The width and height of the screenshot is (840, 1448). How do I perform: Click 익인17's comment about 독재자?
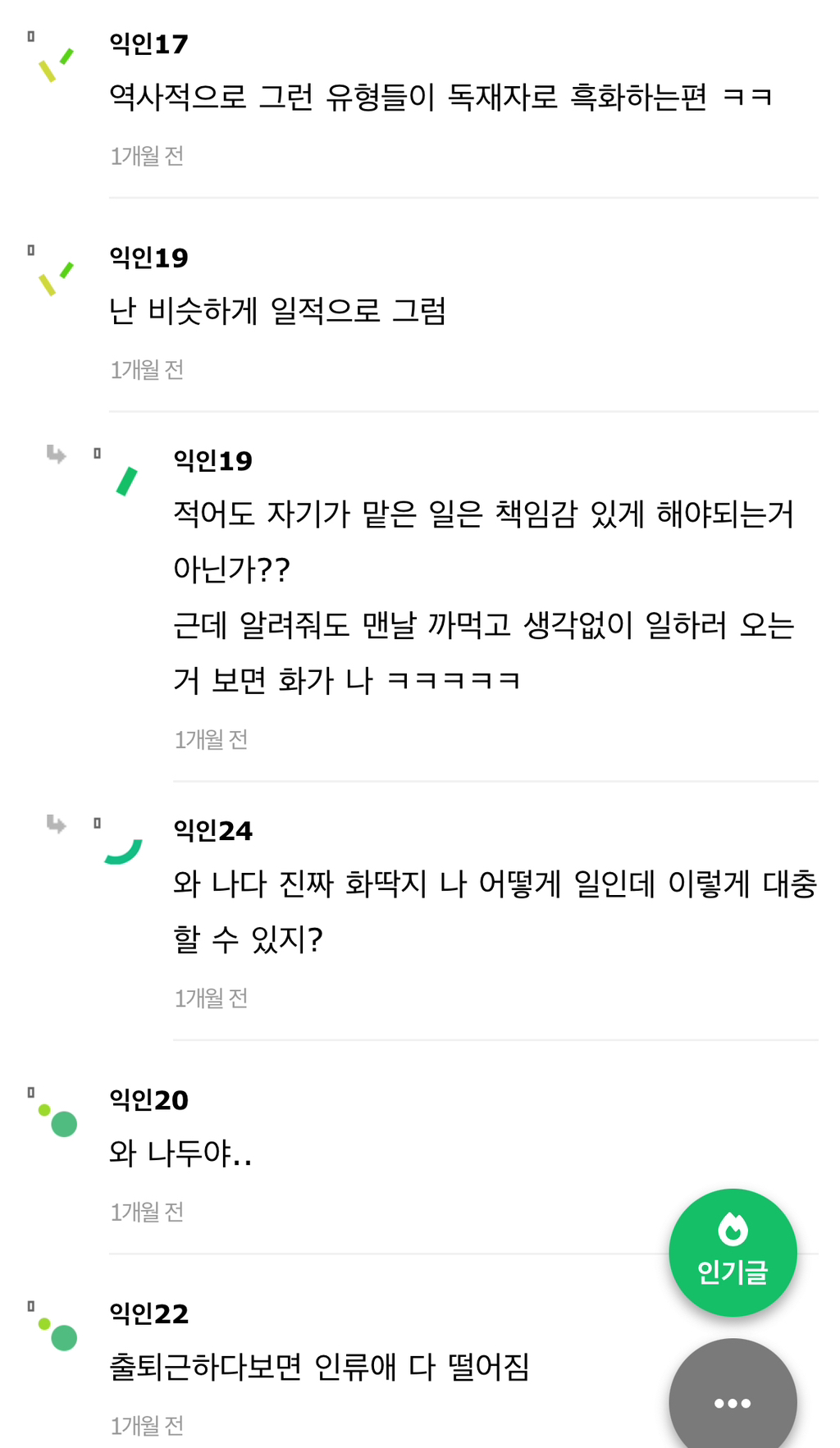coord(441,97)
